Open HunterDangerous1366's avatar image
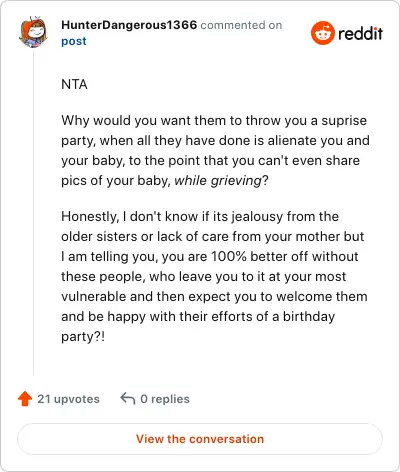400x472 pixels. (x=33, y=32)
